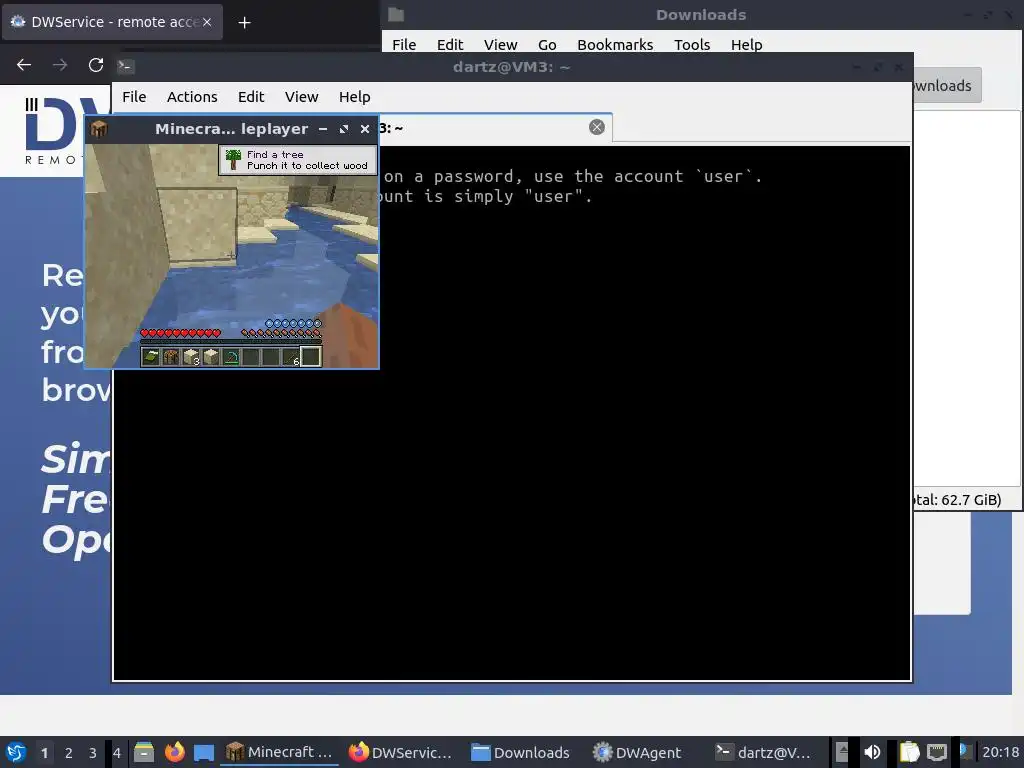This screenshot has height=768, width=1024.
Task: Select the map item in Minecraft hotbar
Action: [151, 357]
